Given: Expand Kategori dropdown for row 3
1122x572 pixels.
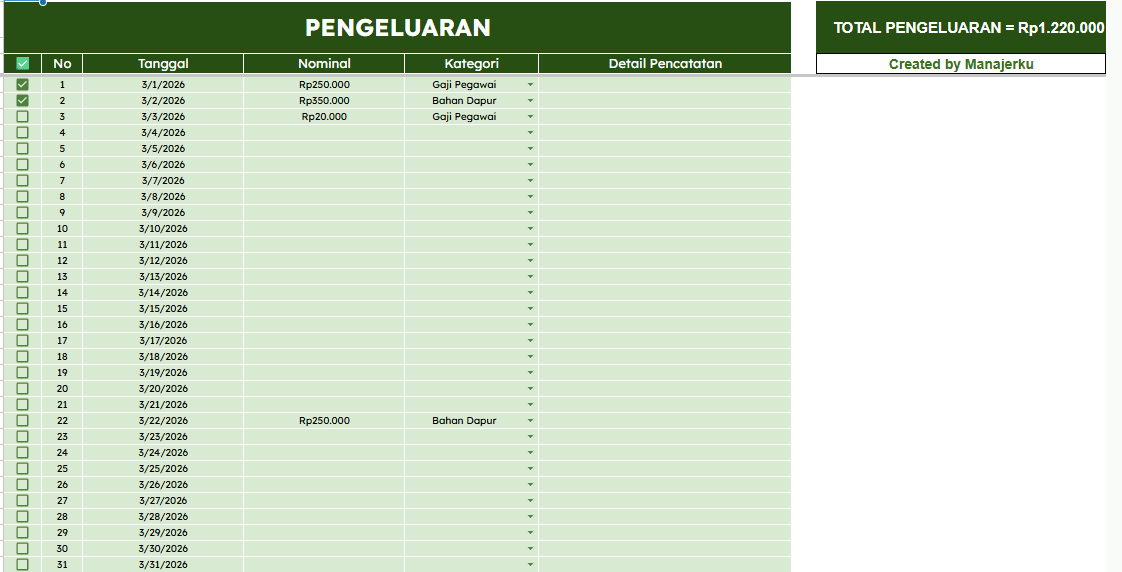Looking at the screenshot, I should tap(530, 117).
